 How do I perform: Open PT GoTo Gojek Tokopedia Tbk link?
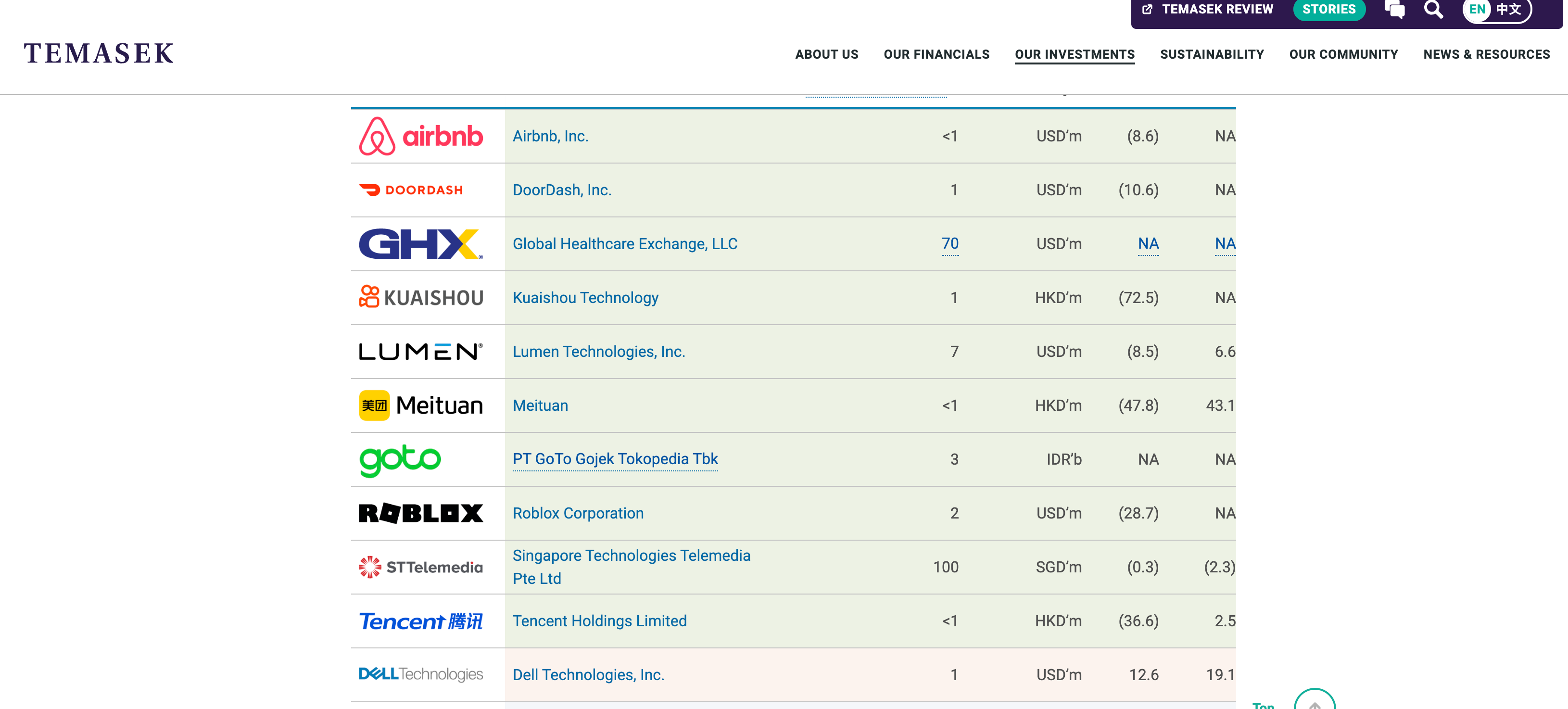615,459
